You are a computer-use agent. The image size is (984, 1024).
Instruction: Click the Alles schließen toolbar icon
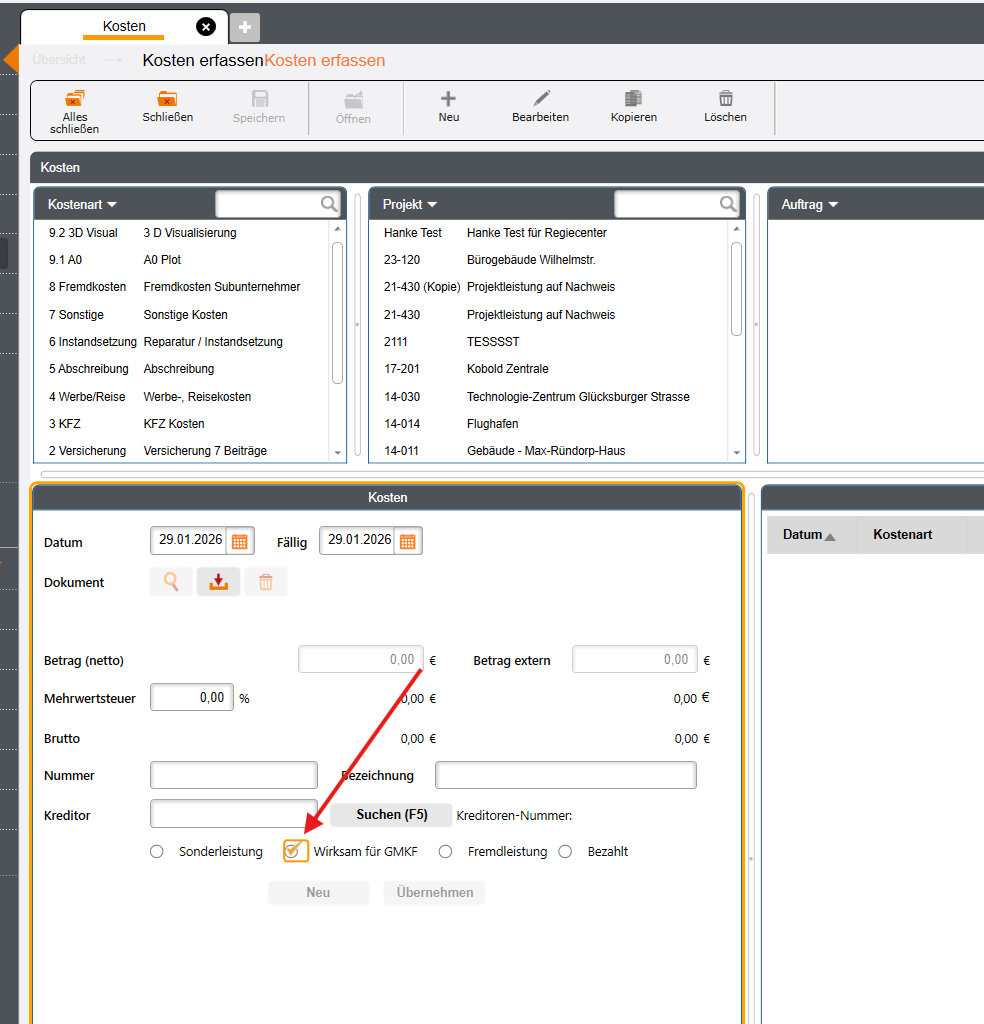tap(75, 99)
